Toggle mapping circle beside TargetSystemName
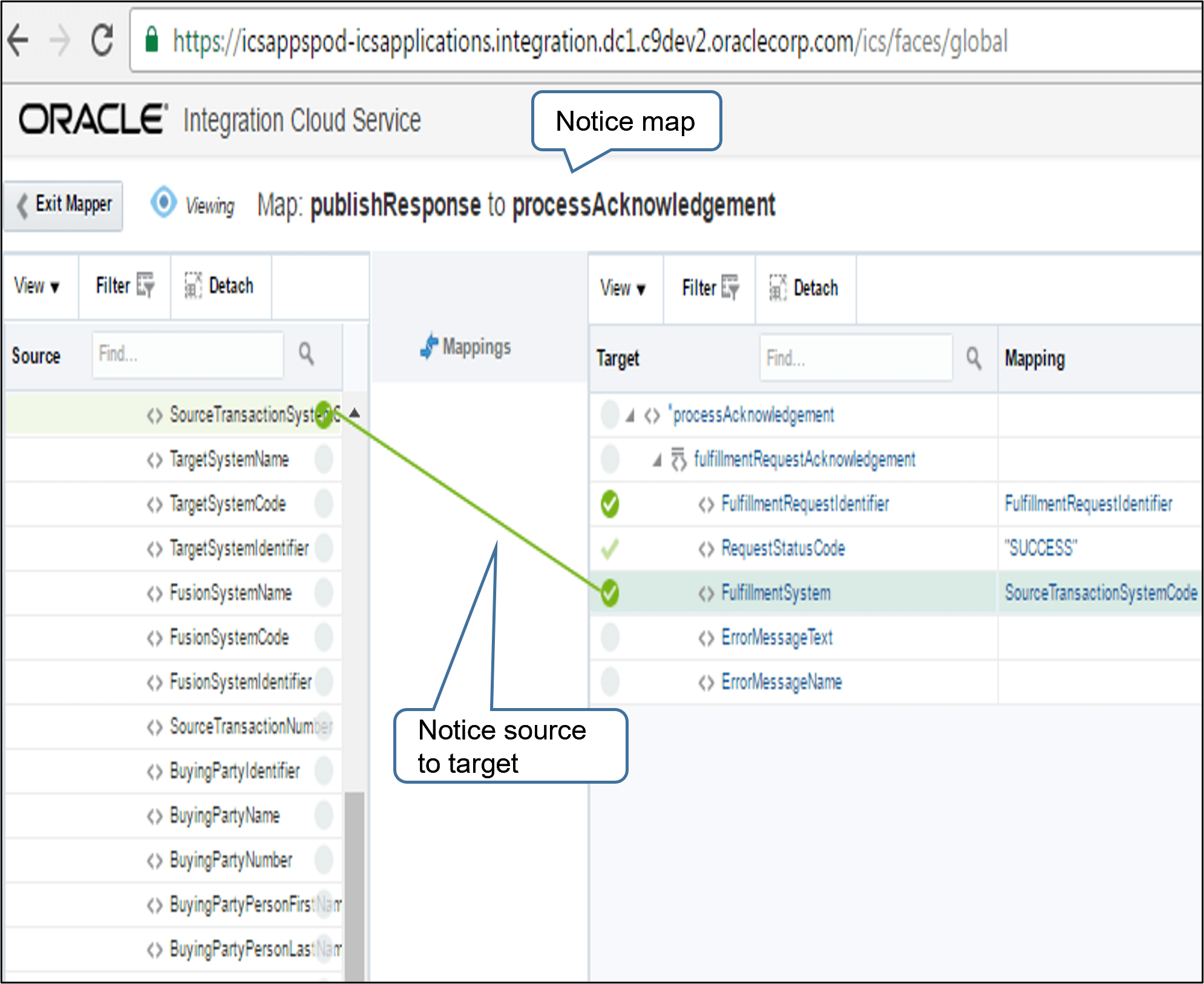 coord(324,459)
